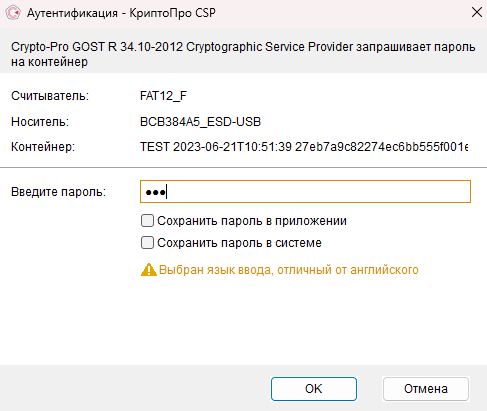Click the Считыватель label
487x411 pixels.
[50, 96]
